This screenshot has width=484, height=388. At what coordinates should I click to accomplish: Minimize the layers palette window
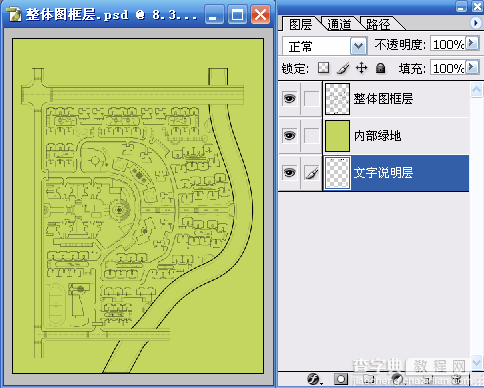[x=461, y=6]
